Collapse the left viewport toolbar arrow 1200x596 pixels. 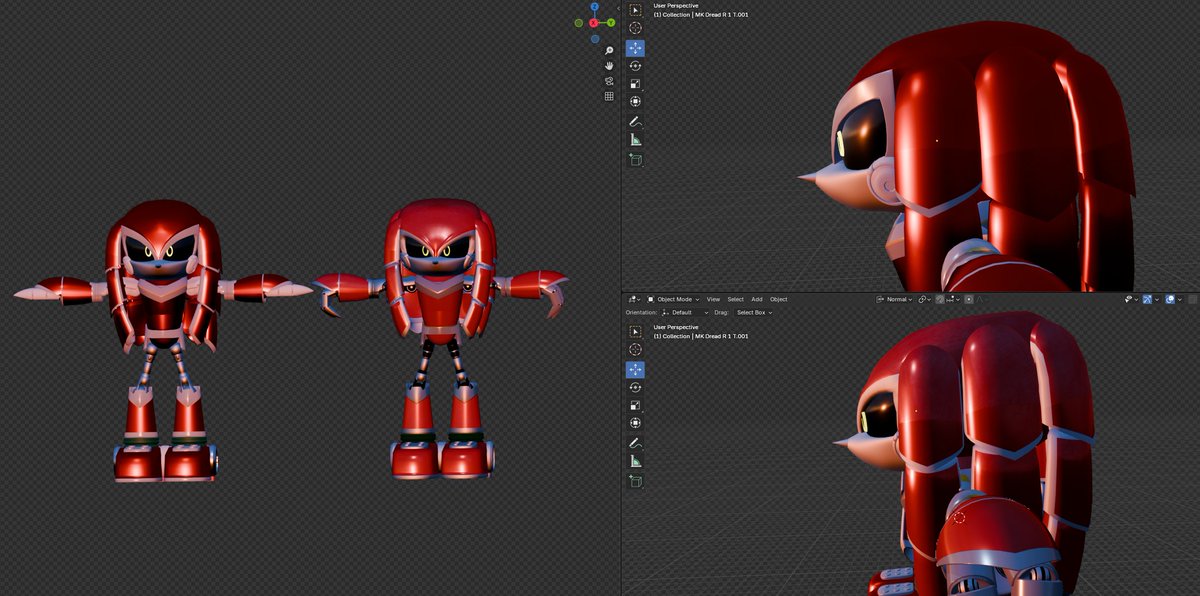point(618,8)
